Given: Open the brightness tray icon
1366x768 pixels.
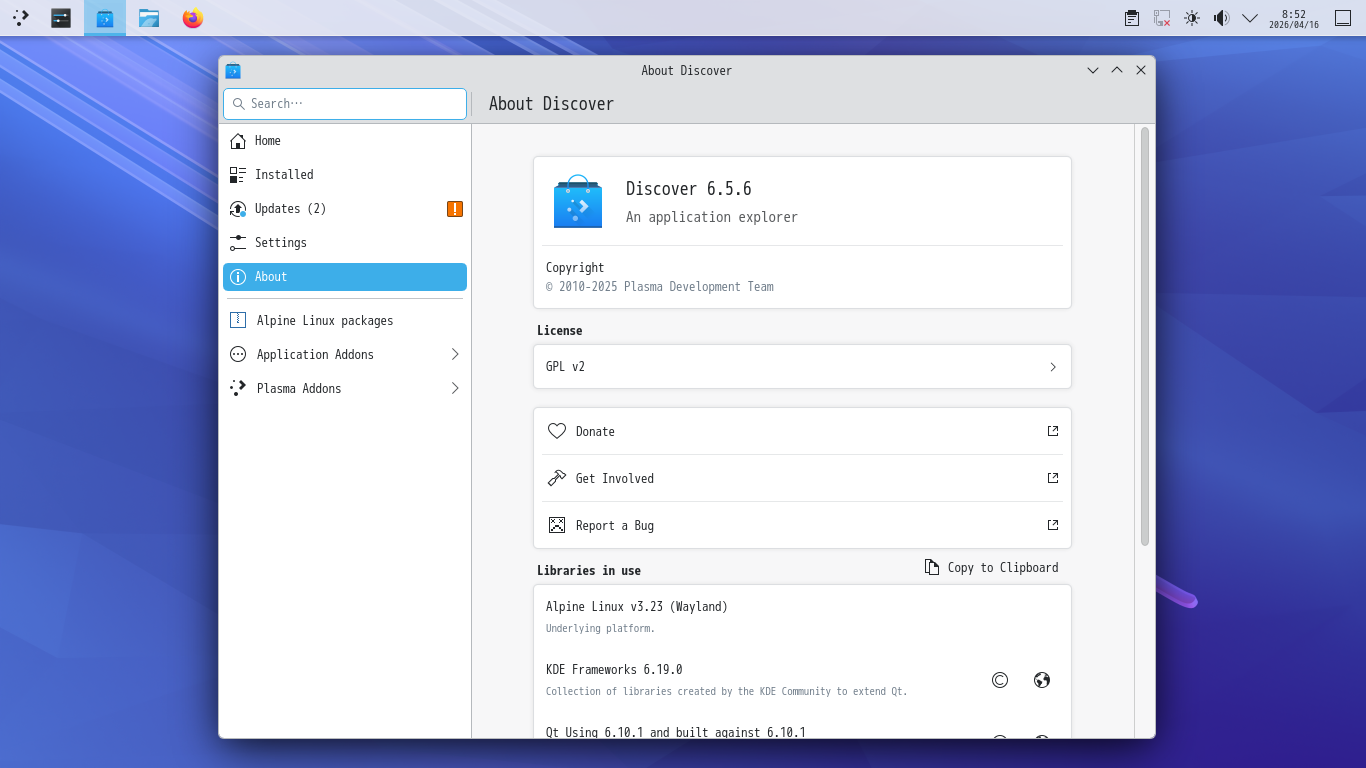Looking at the screenshot, I should [x=1192, y=18].
